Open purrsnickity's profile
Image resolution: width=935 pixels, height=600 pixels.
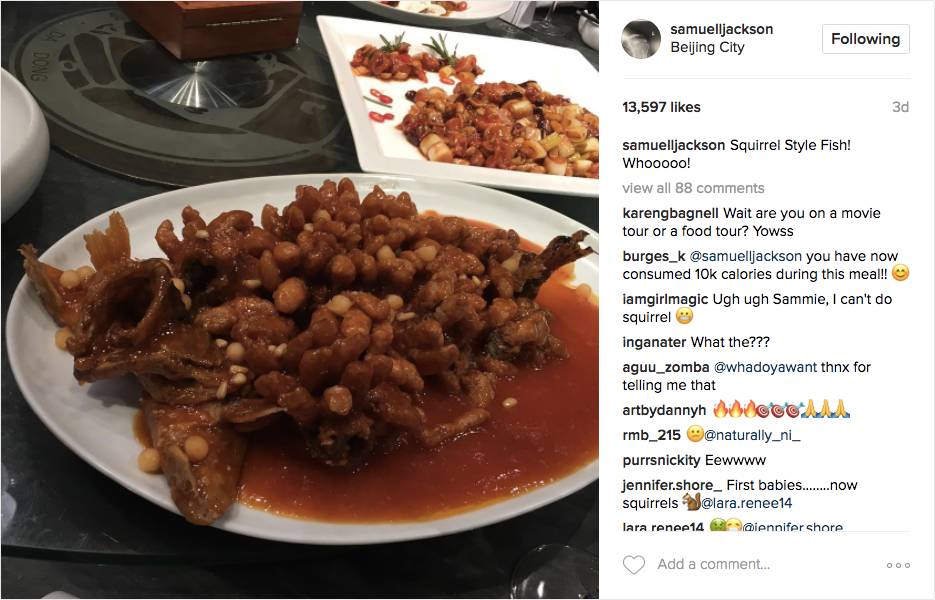tap(661, 460)
